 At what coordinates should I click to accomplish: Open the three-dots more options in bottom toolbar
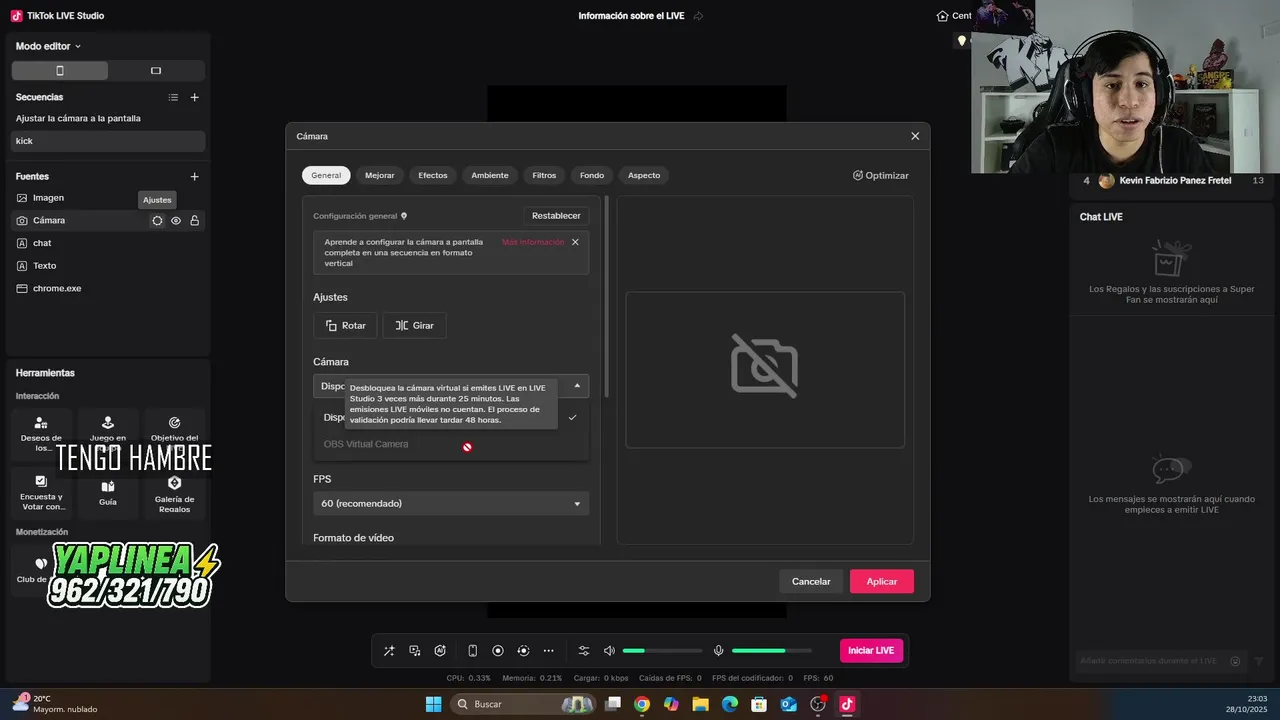[548, 651]
